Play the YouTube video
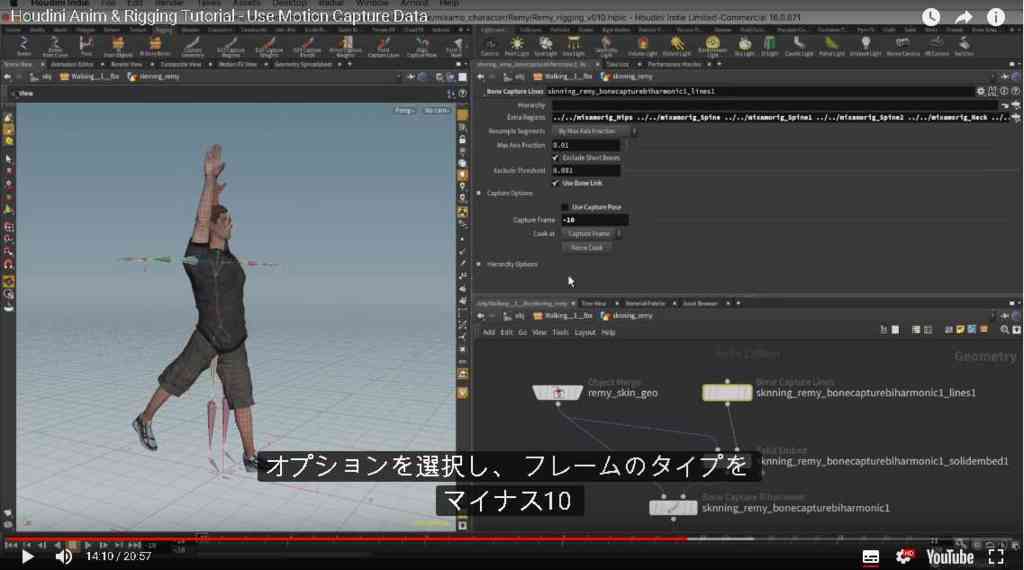Viewport: 1024px width, 570px height. (x=27, y=557)
